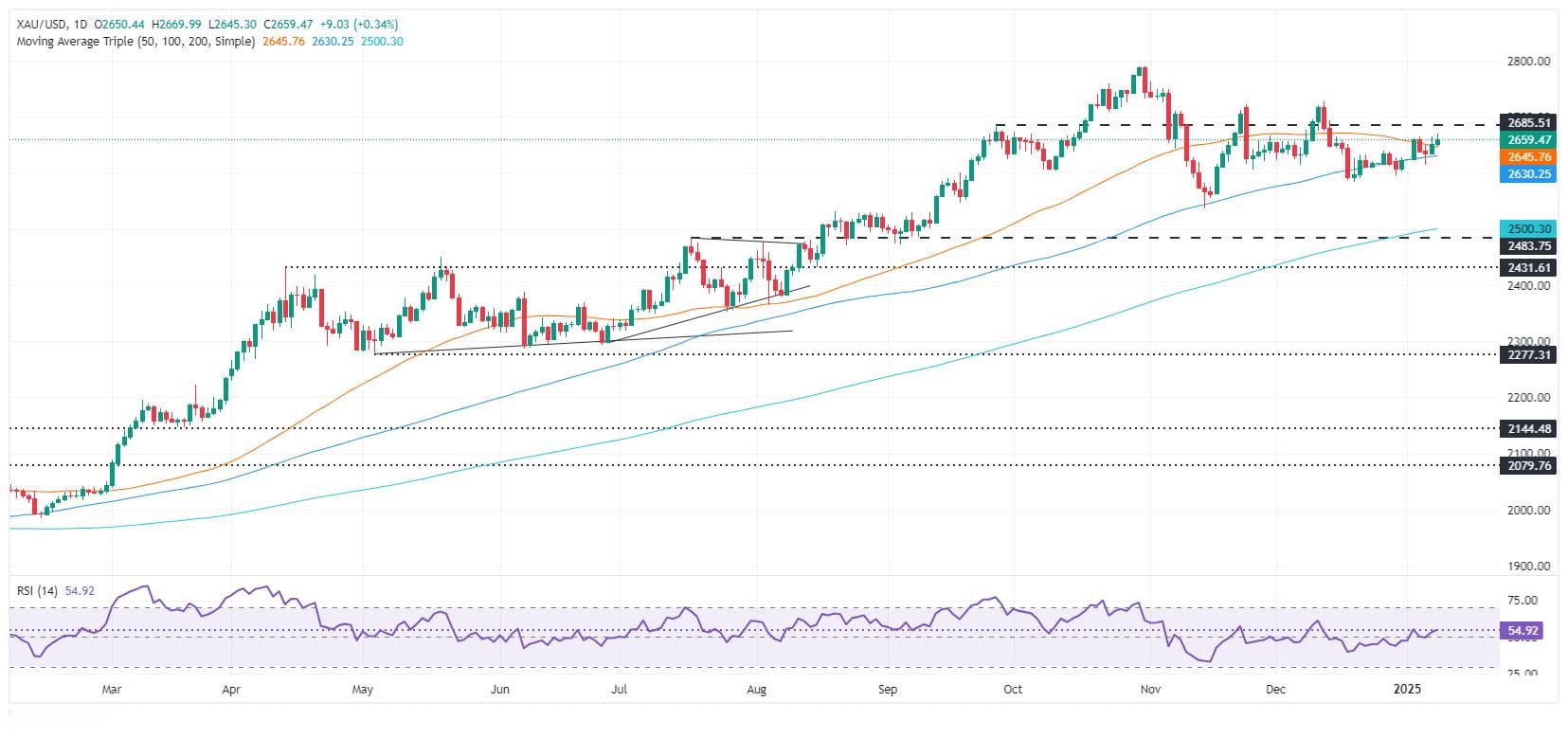This screenshot has width=1568, height=738.
Task: Select the Moving Average Triple indicator legend
Action: click(x=135, y=42)
